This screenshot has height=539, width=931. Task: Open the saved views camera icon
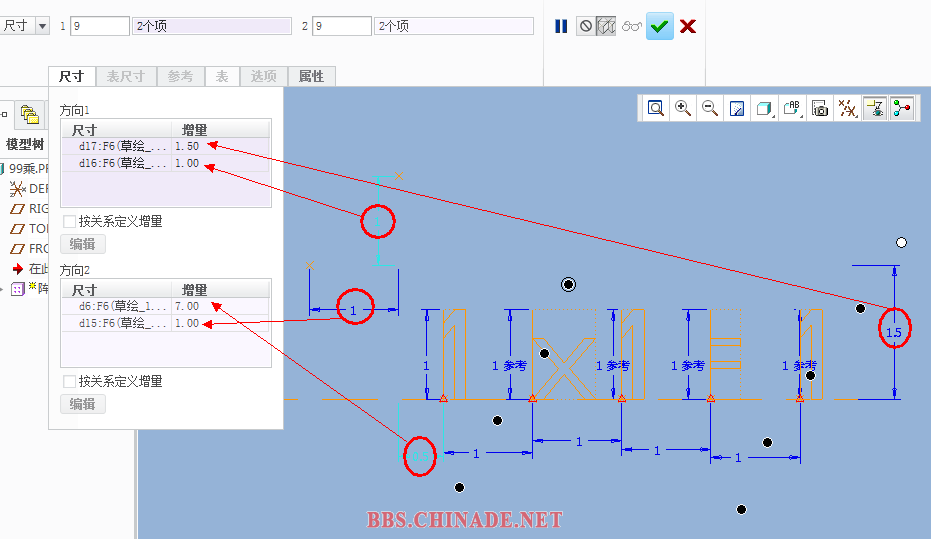point(820,108)
